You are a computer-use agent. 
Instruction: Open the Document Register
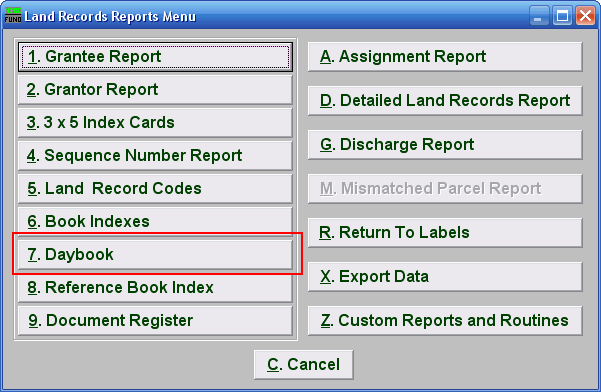point(155,320)
